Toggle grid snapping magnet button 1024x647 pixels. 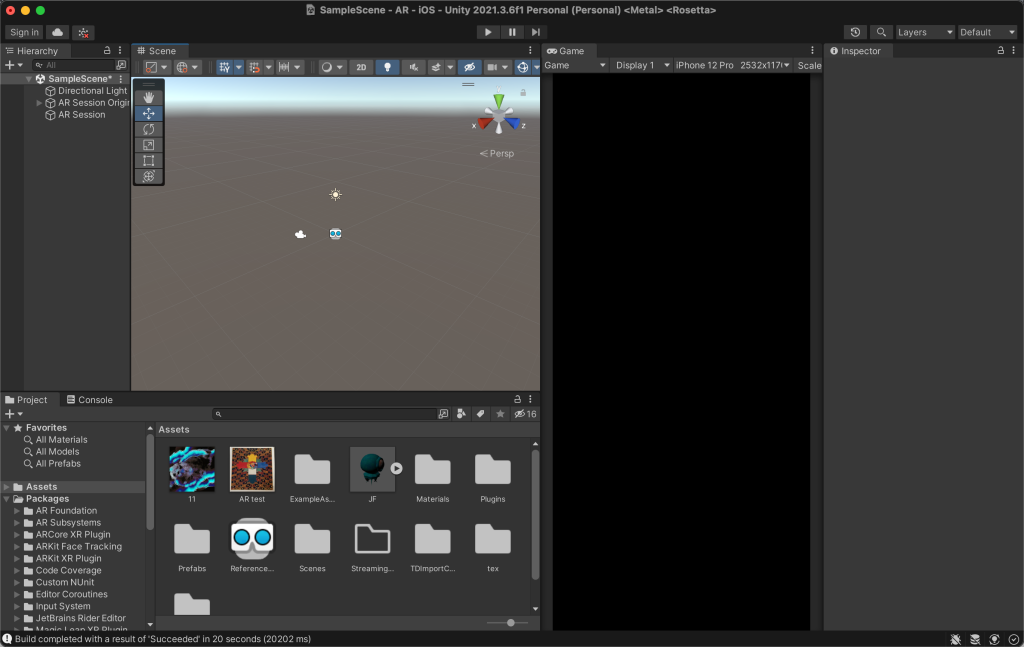255,67
